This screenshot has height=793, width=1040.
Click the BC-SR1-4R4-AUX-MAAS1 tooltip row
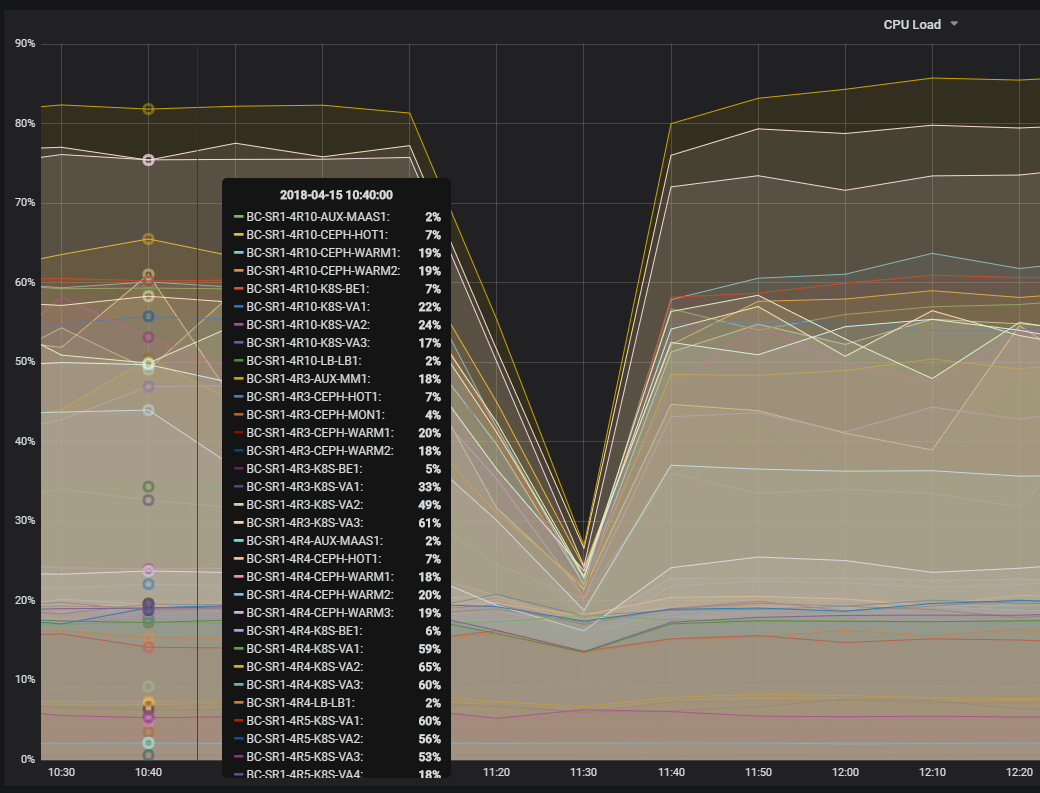tap(337, 540)
